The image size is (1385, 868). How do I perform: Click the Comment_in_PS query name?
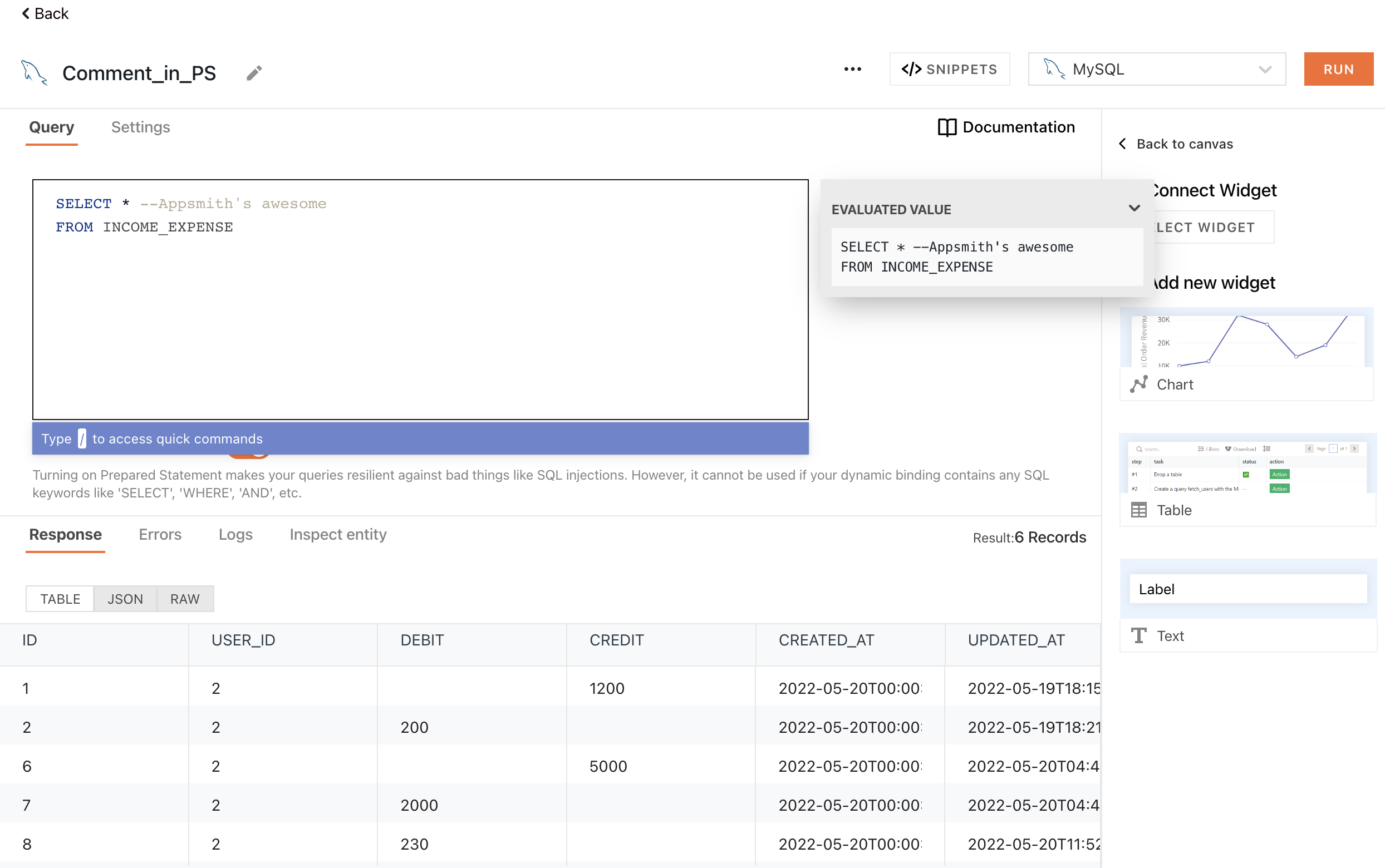click(139, 73)
